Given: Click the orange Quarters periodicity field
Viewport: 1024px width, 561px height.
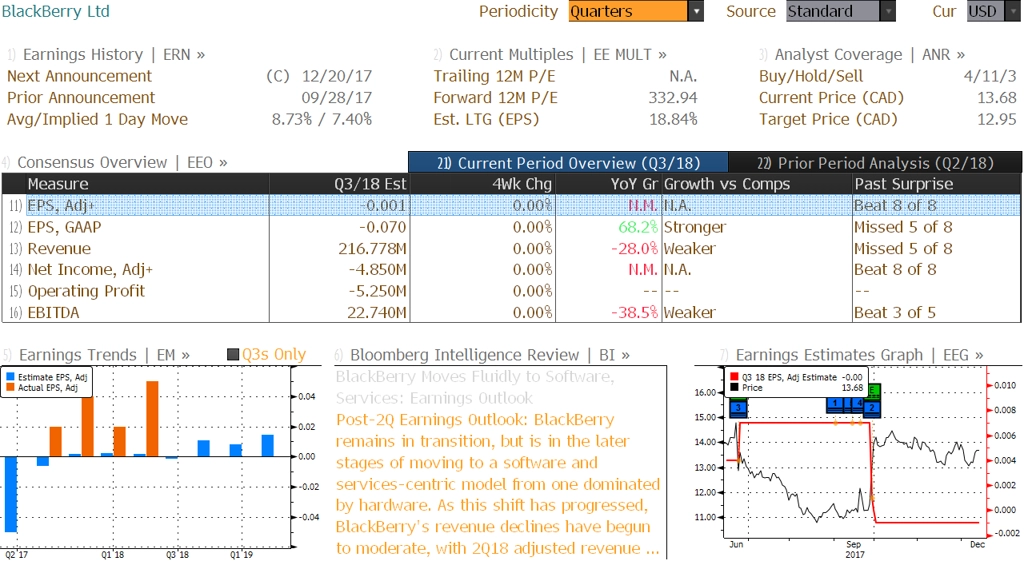Looking at the screenshot, I should click(x=628, y=11).
